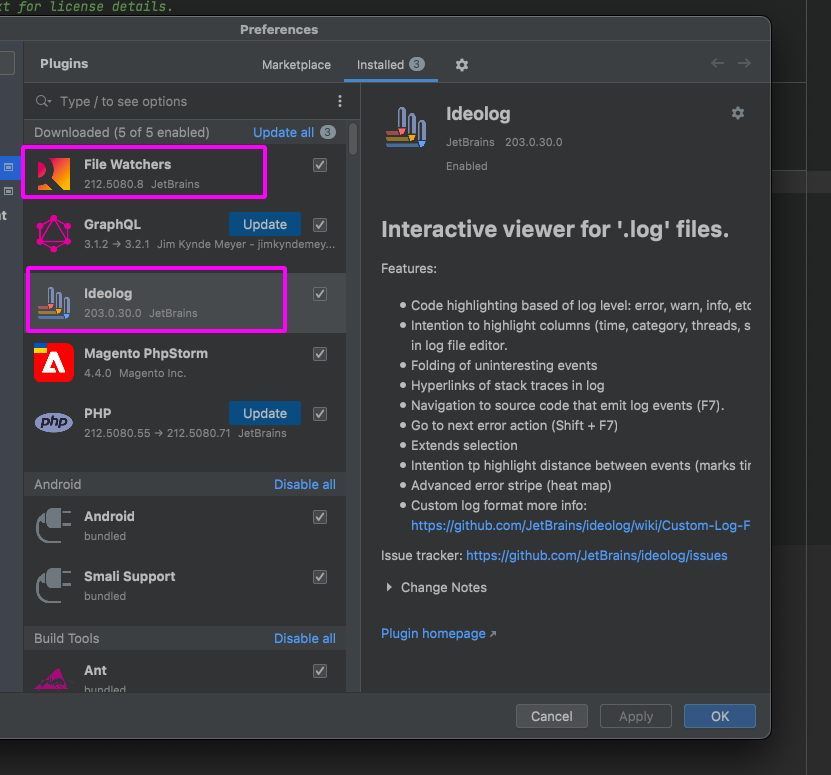This screenshot has width=831, height=775.
Task: Click the PHP plugin icon
Action: [x=54, y=422]
